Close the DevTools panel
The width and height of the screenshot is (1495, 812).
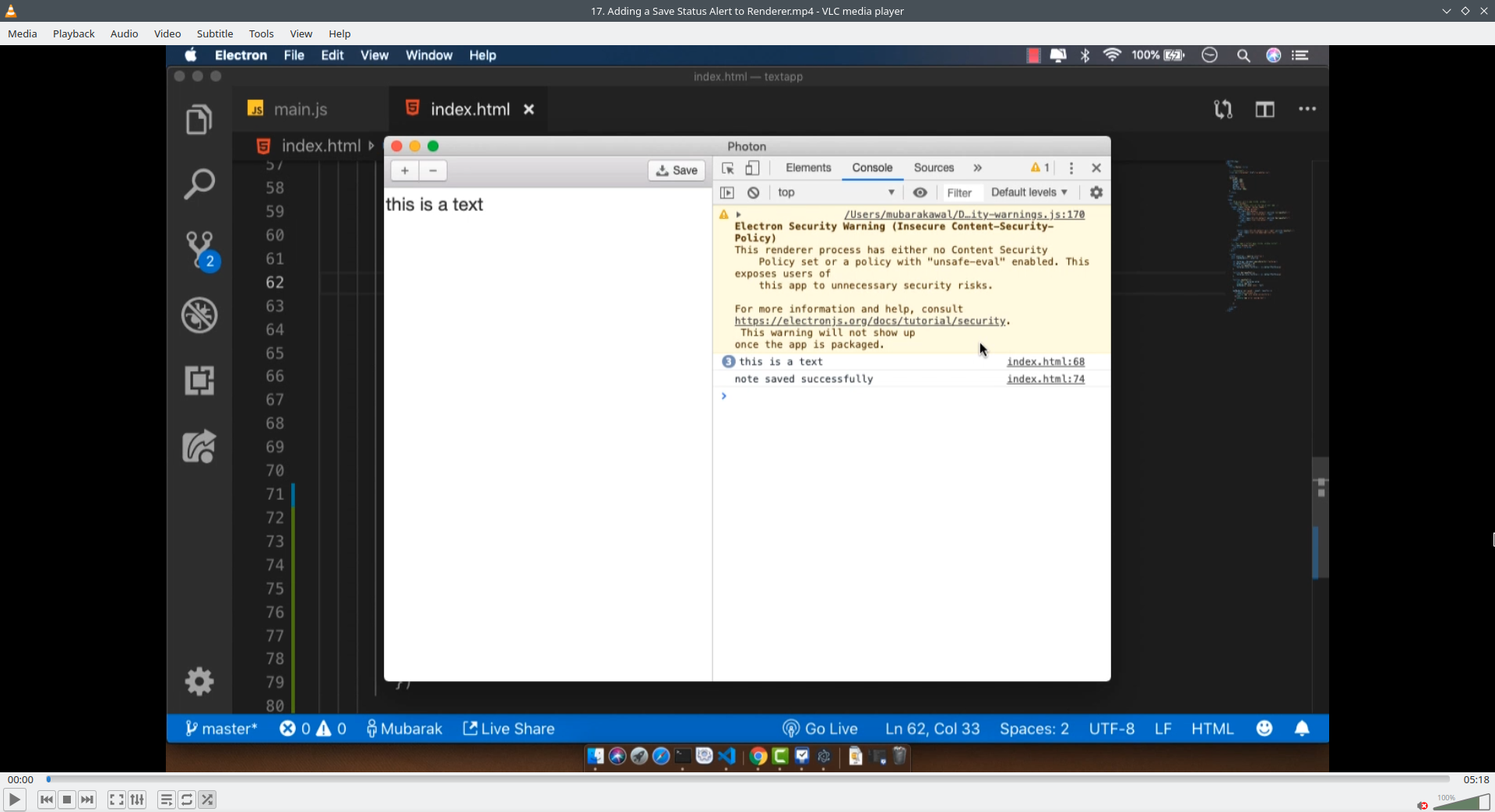[1096, 168]
